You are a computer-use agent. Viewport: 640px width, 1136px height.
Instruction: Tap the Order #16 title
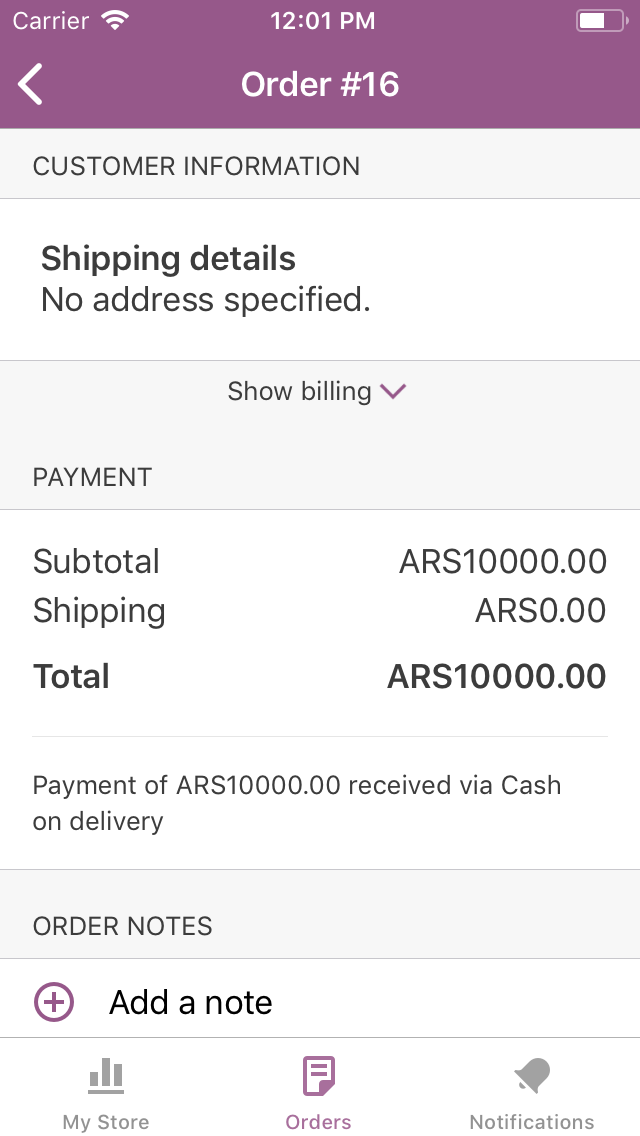pos(320,84)
